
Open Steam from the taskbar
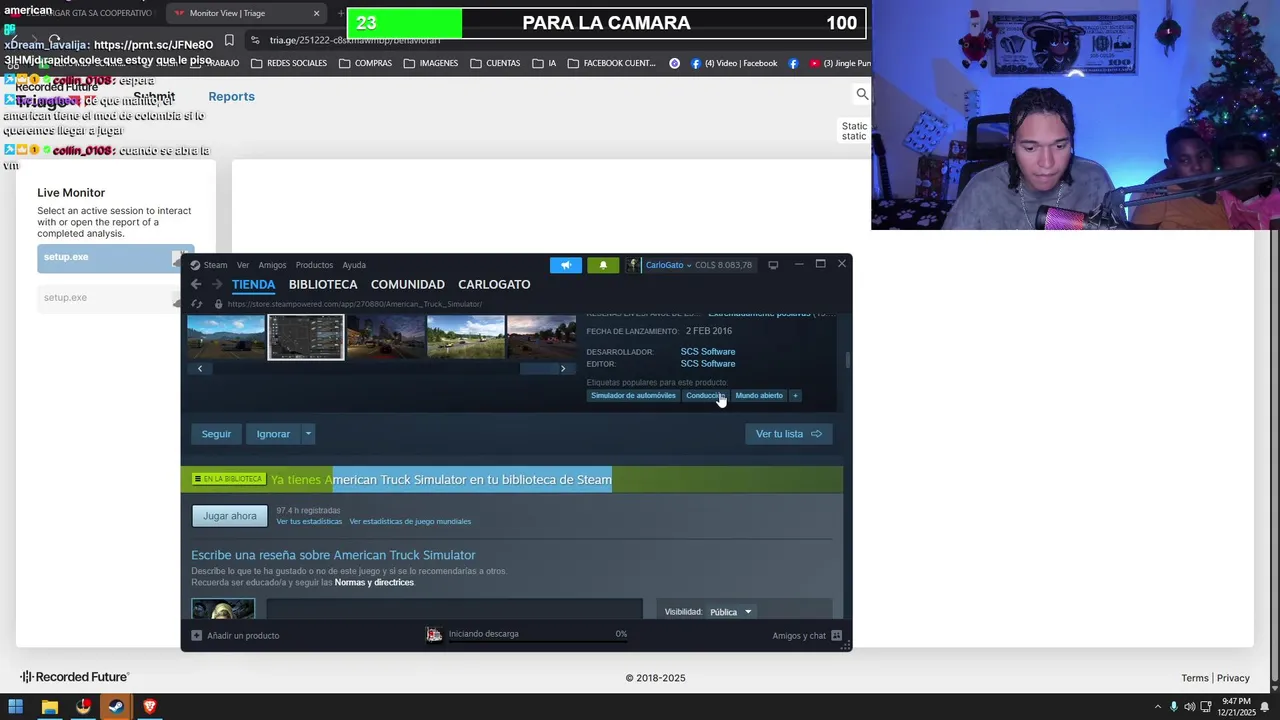tap(116, 707)
